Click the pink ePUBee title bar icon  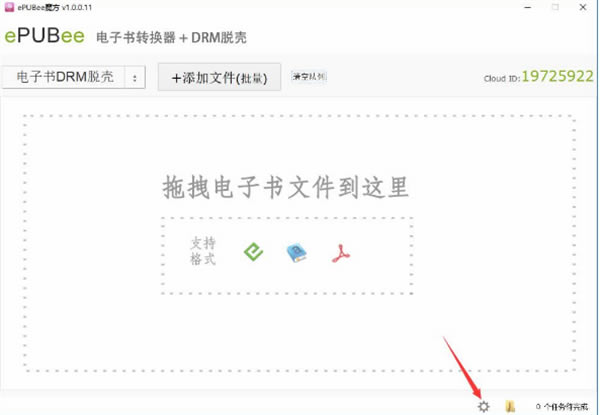click(x=9, y=7)
